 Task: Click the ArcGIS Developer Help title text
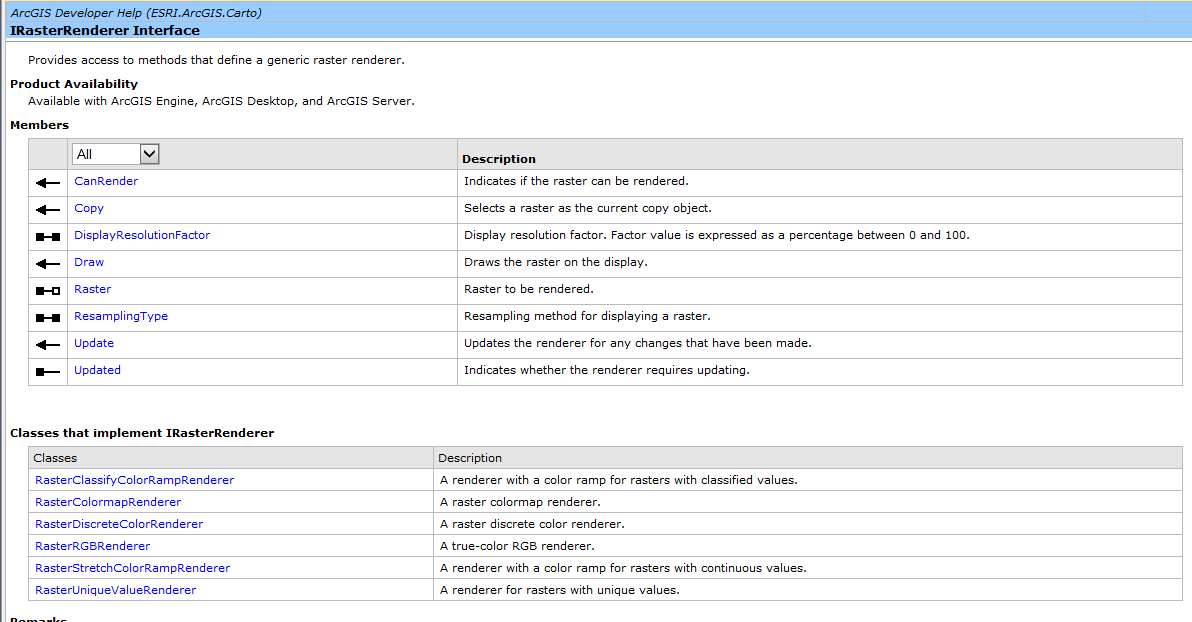click(x=136, y=12)
